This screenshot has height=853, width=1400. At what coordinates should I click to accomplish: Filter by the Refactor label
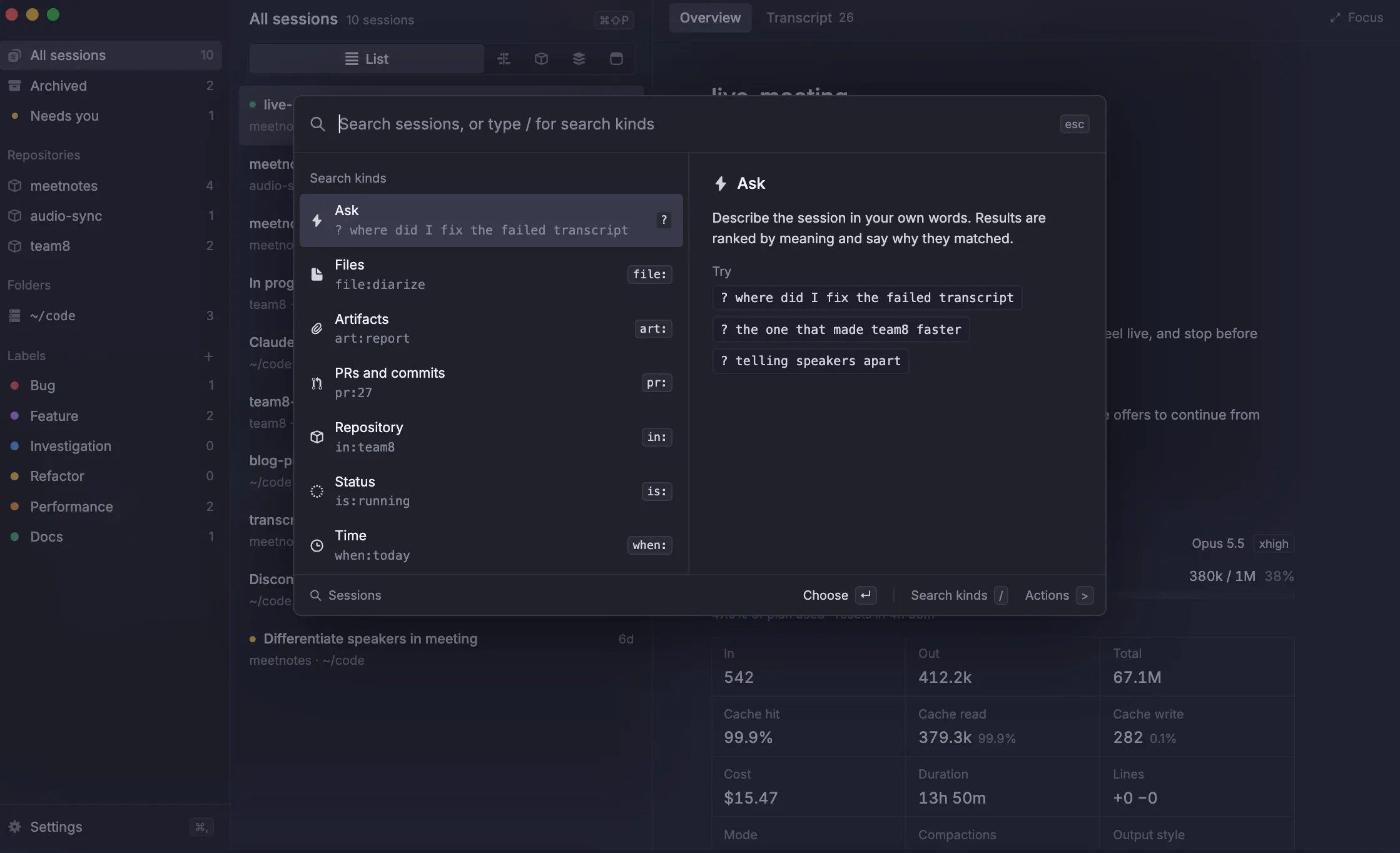tap(111, 476)
